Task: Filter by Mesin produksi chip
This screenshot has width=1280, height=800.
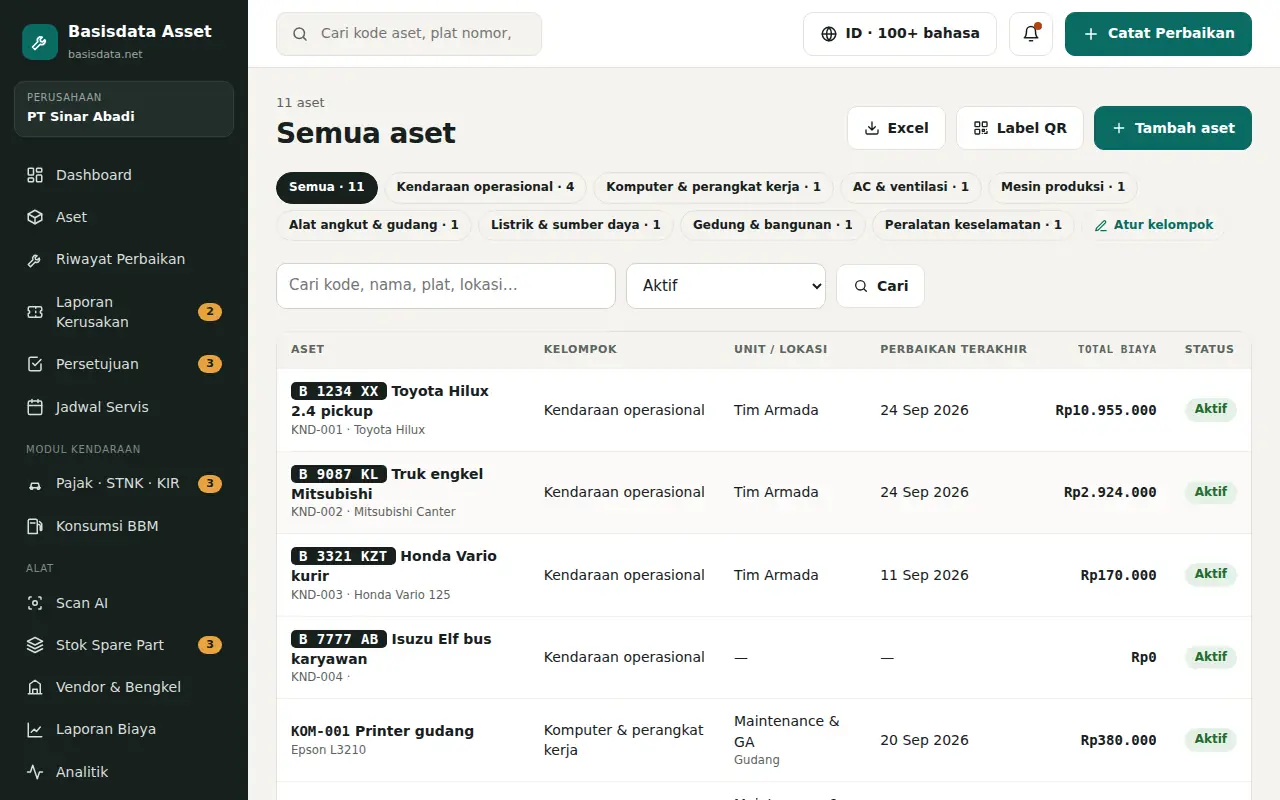Action: pos(1063,187)
